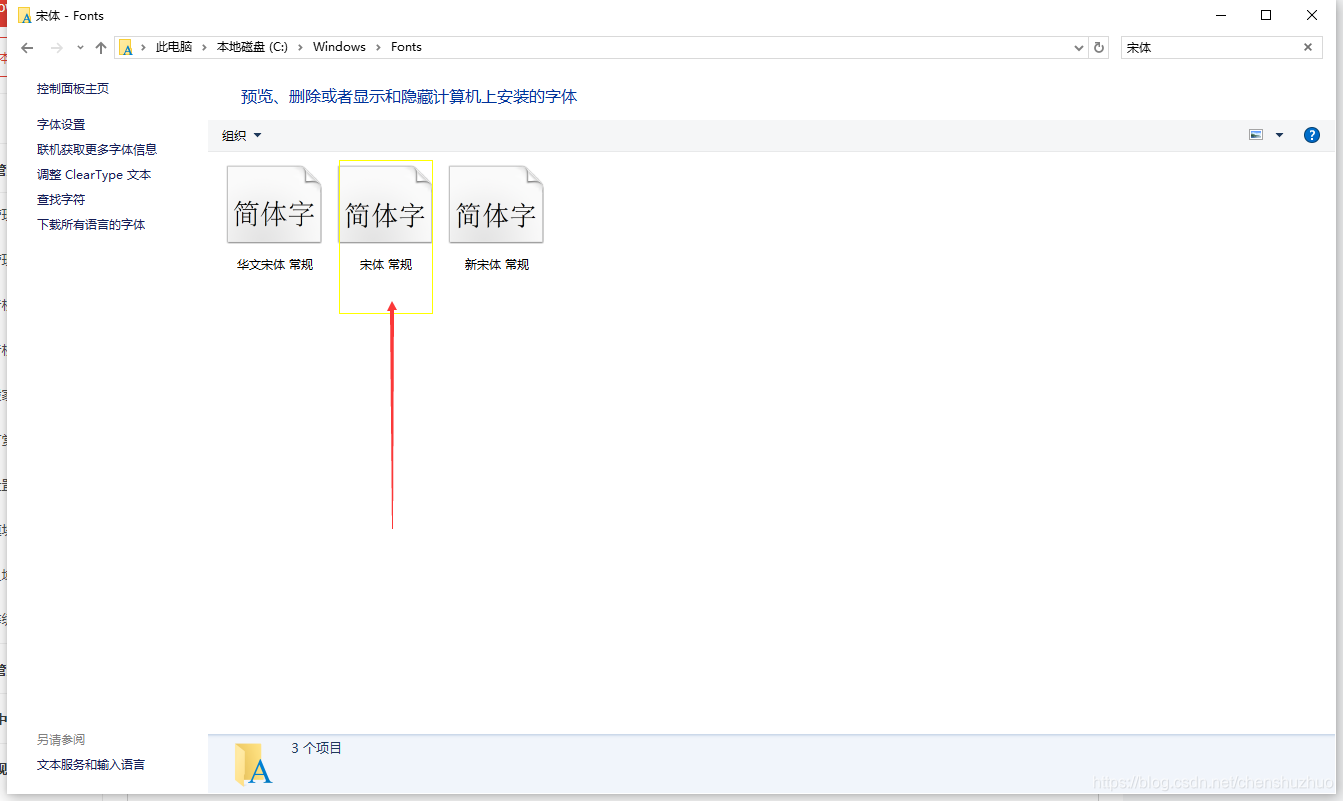Click the title bar font folder icon
Image resolution: width=1343 pixels, height=801 pixels.
coord(25,16)
